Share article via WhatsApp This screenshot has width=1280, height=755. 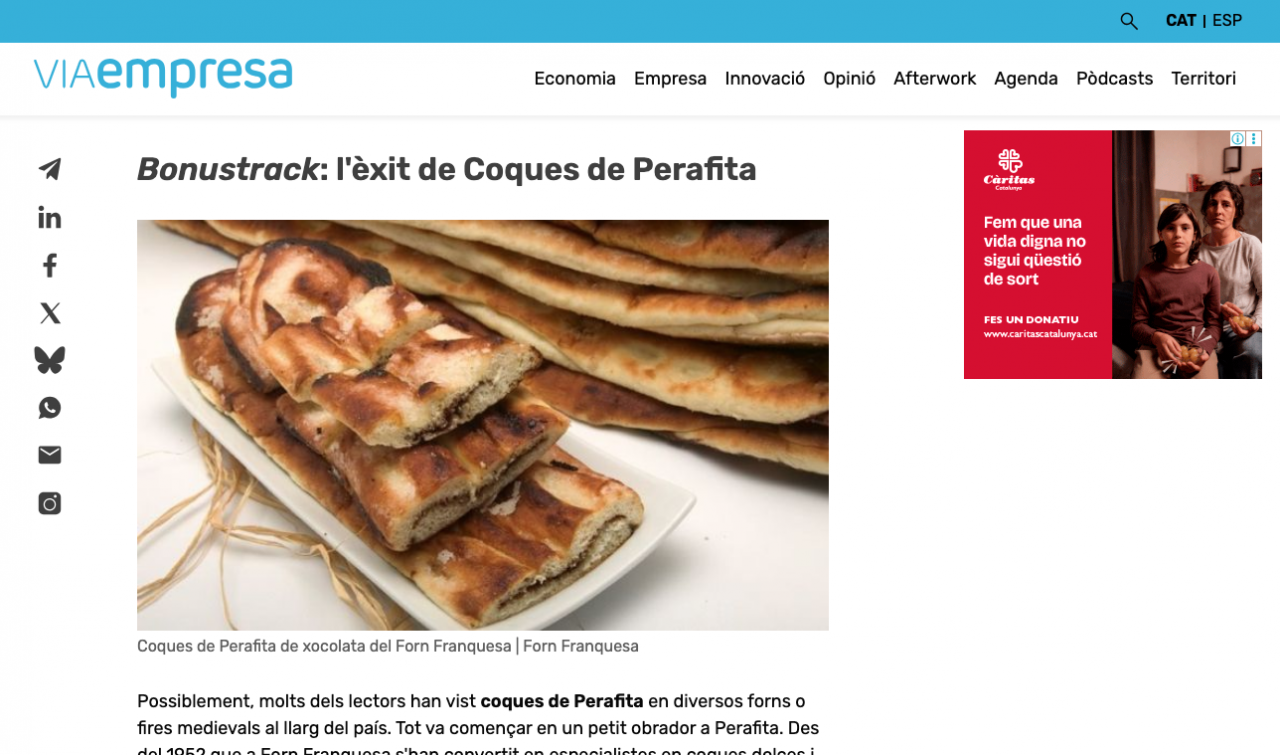pos(49,408)
